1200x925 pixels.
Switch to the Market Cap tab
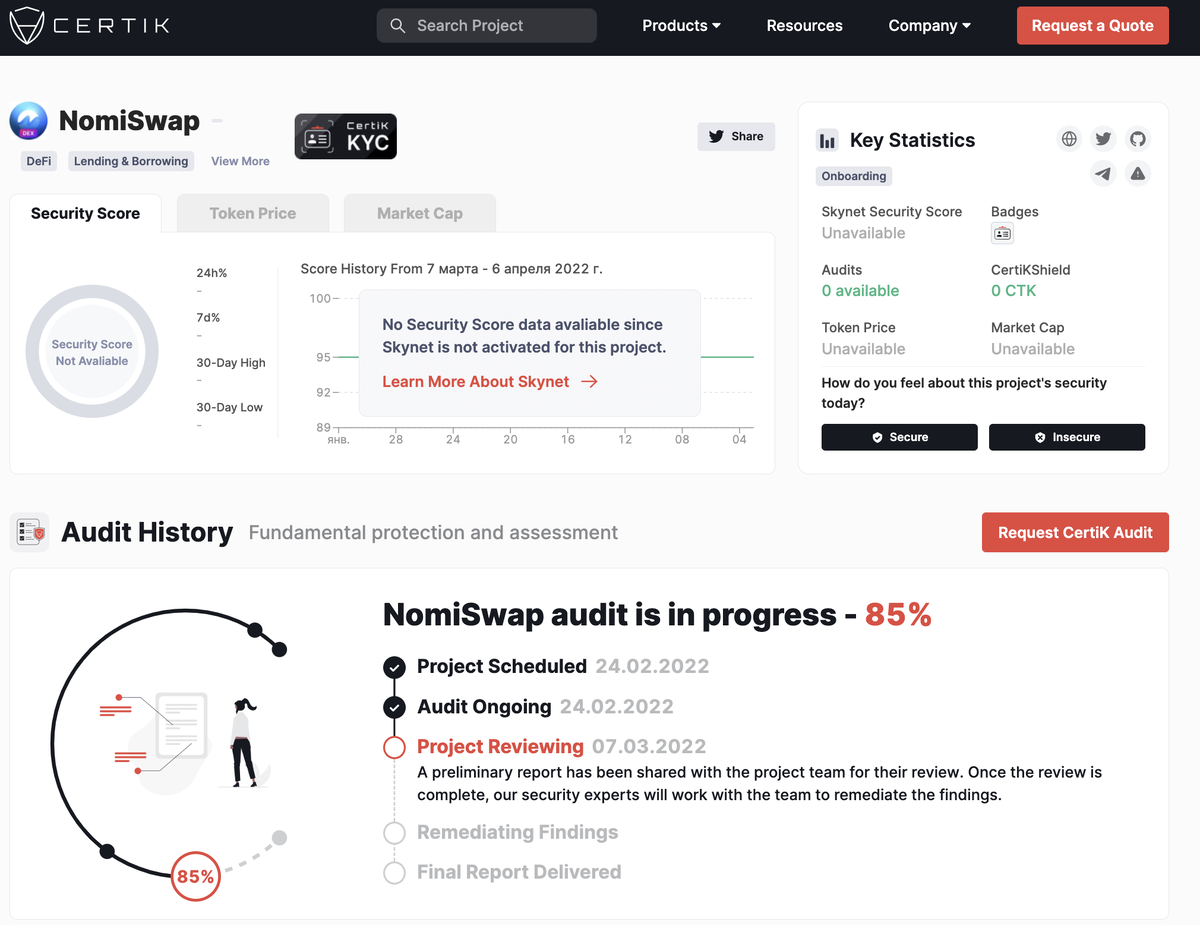tap(420, 213)
